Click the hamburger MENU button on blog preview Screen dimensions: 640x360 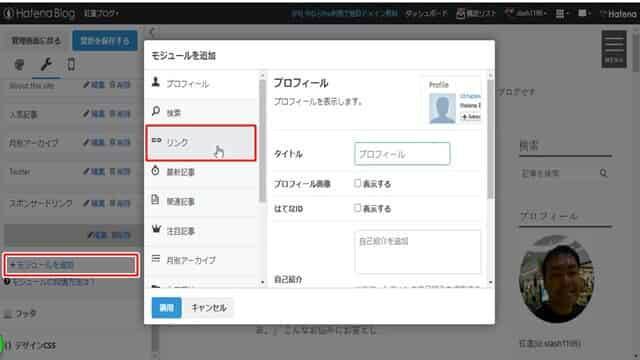point(614,49)
